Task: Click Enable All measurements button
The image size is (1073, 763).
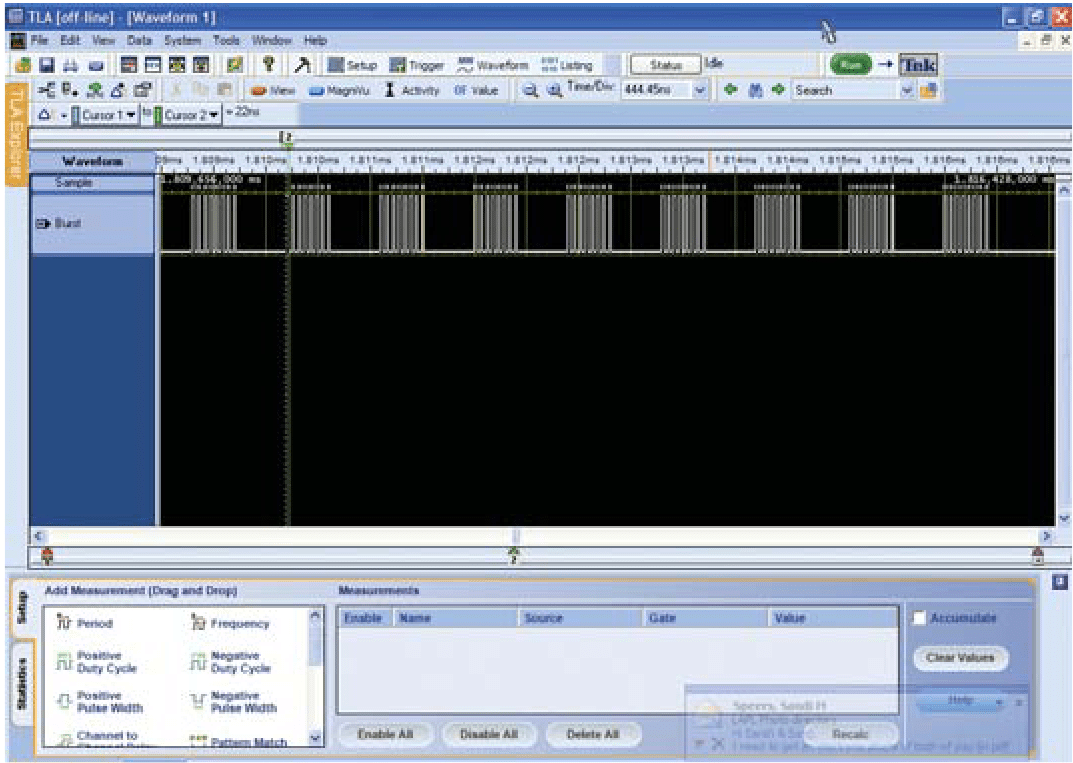Action: click(387, 733)
